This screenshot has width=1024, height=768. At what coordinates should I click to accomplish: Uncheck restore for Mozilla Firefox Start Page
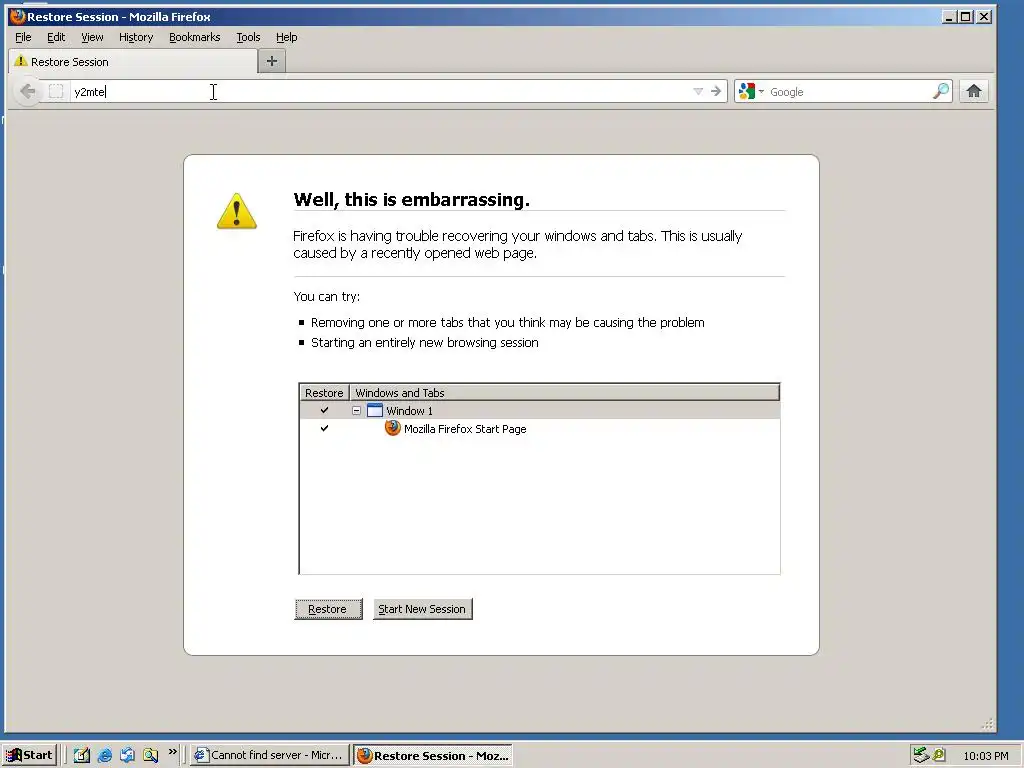point(324,428)
